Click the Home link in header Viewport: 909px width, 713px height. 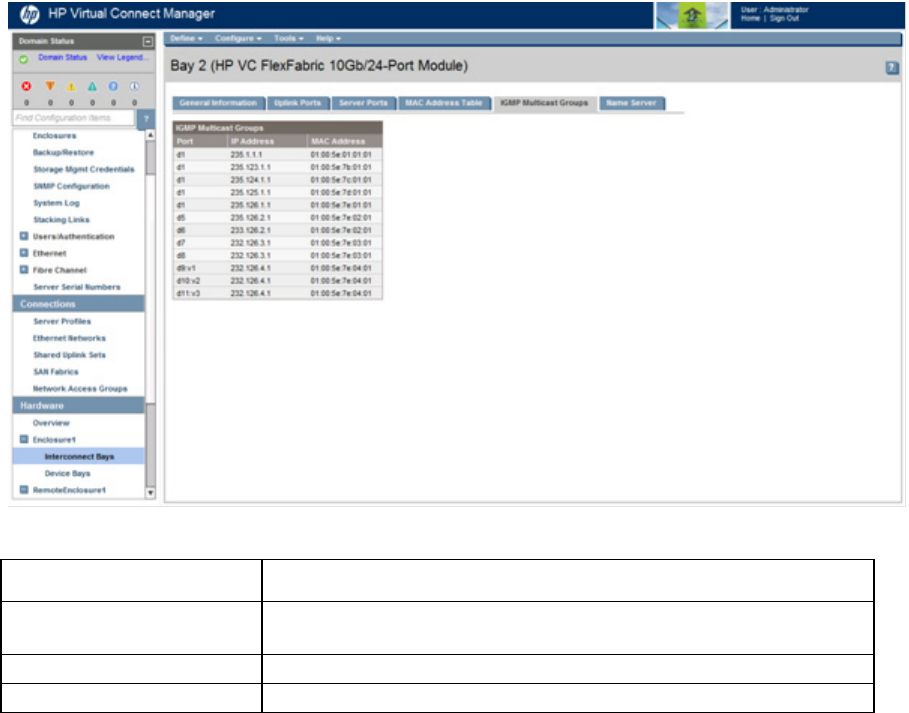tap(750, 19)
